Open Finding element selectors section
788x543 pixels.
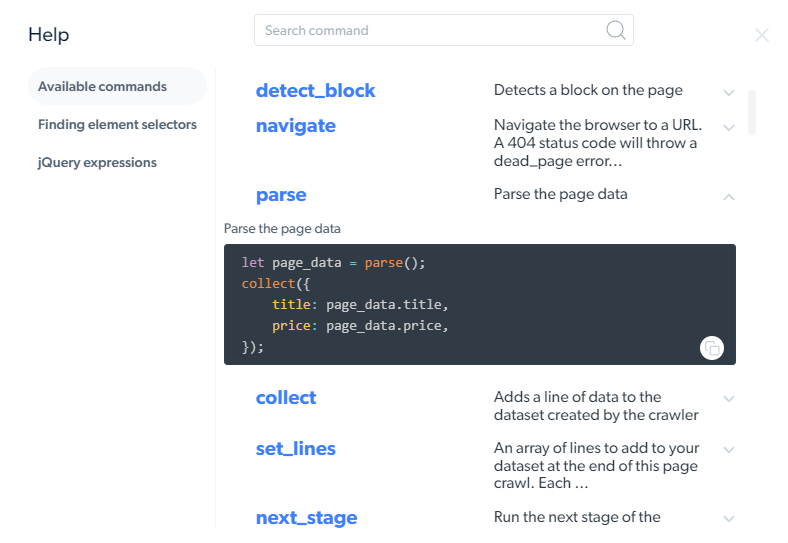coord(117,125)
